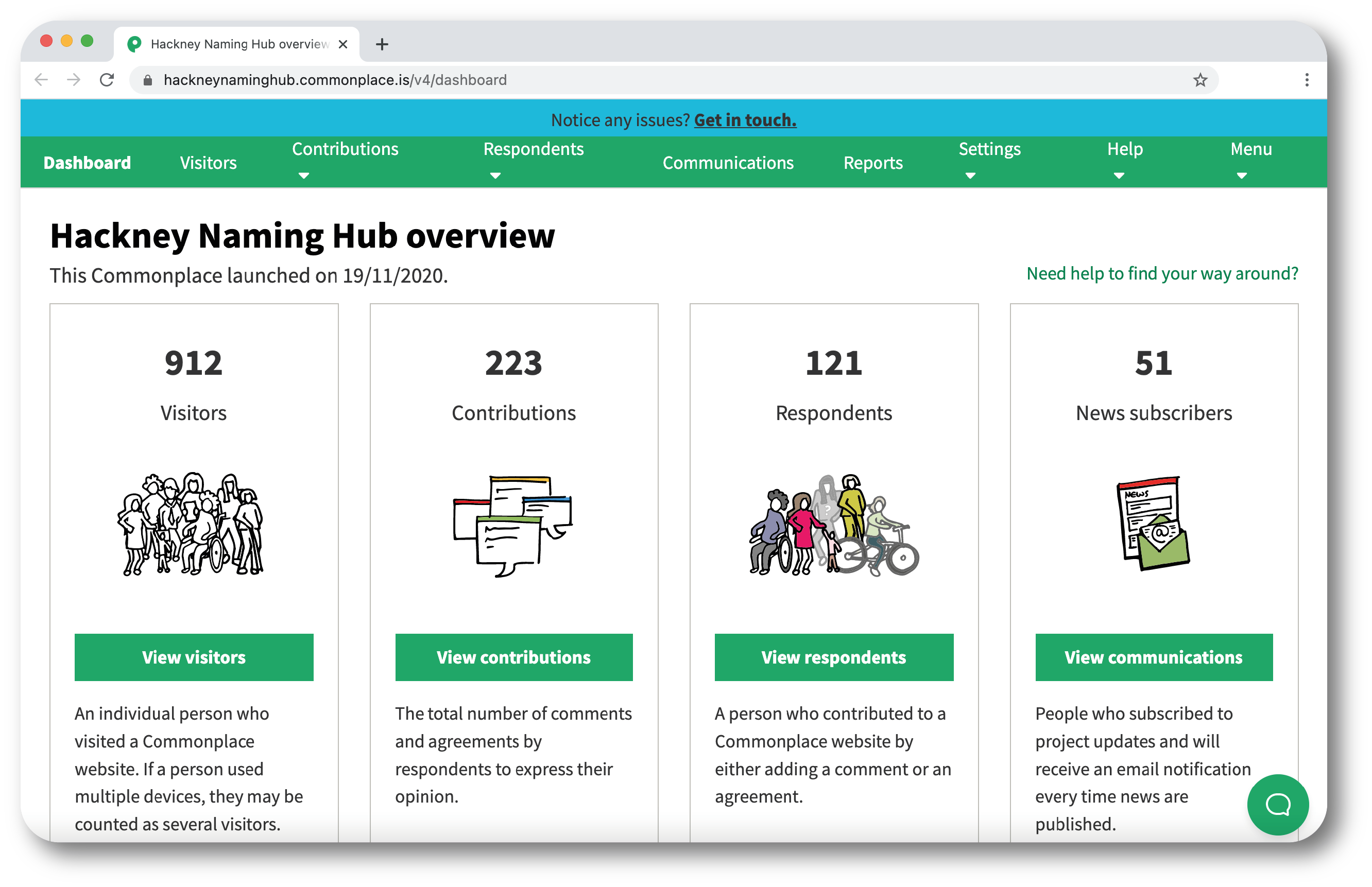Click the 912 visitors count
This screenshot has width=1372, height=887.
coord(193,363)
